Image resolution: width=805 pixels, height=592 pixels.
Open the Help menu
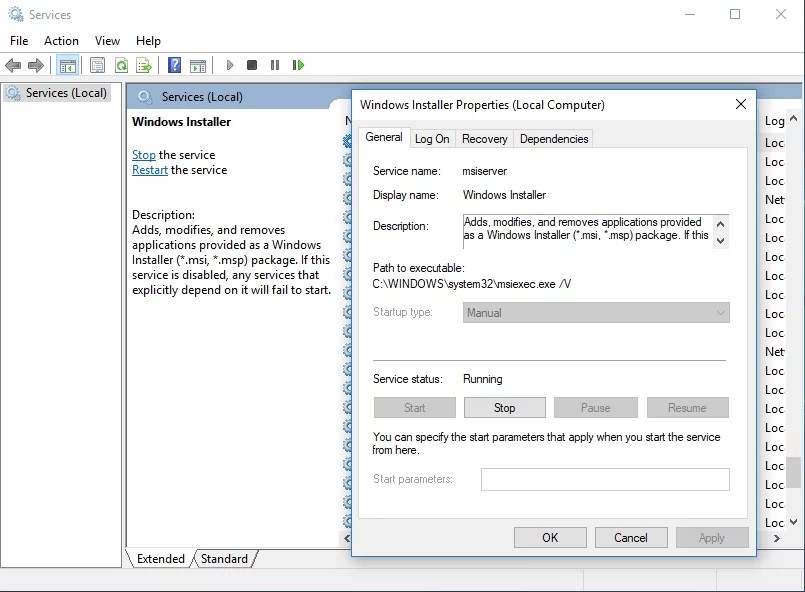click(x=148, y=41)
